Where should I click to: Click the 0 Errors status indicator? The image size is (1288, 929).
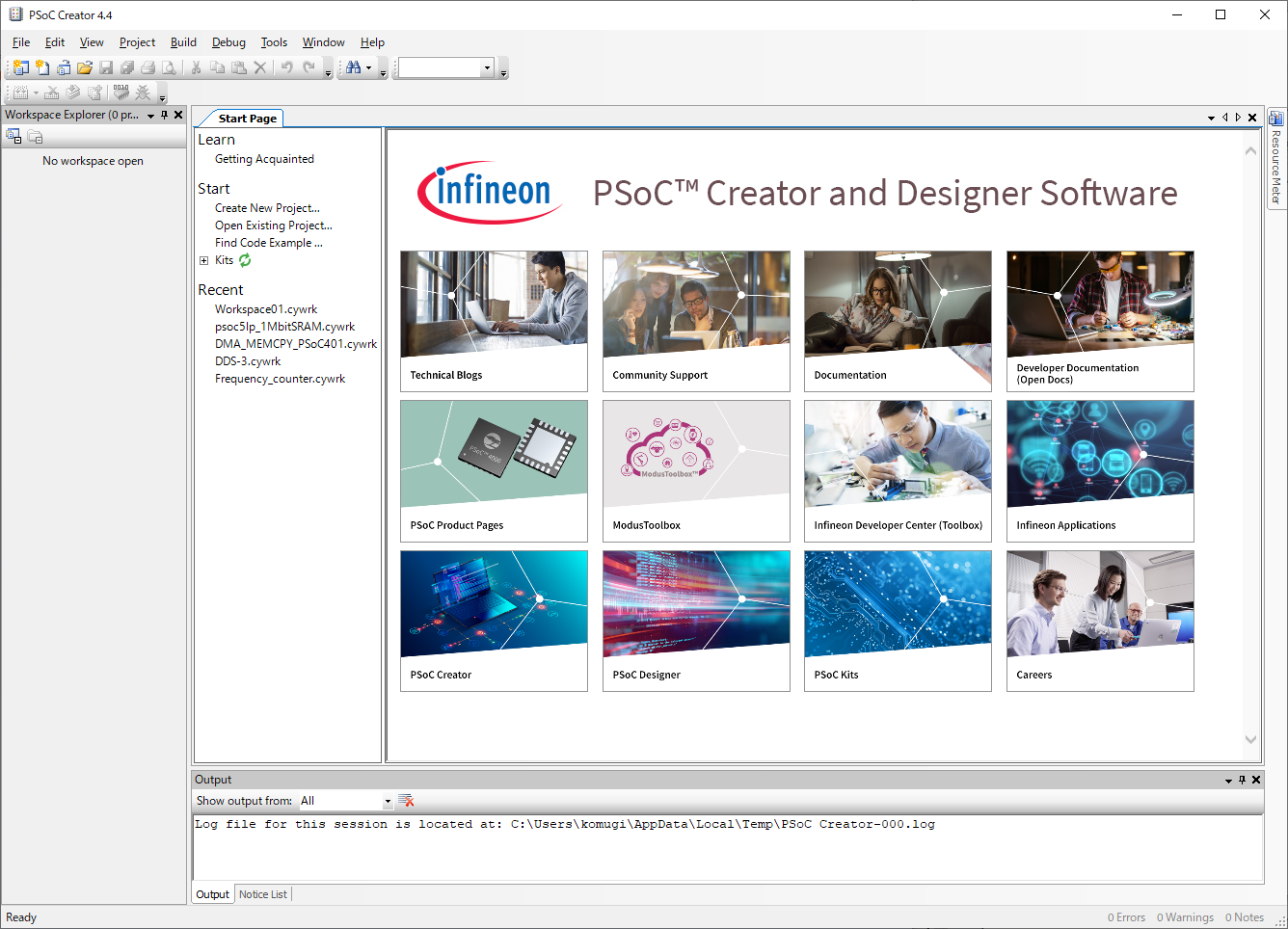click(1126, 917)
